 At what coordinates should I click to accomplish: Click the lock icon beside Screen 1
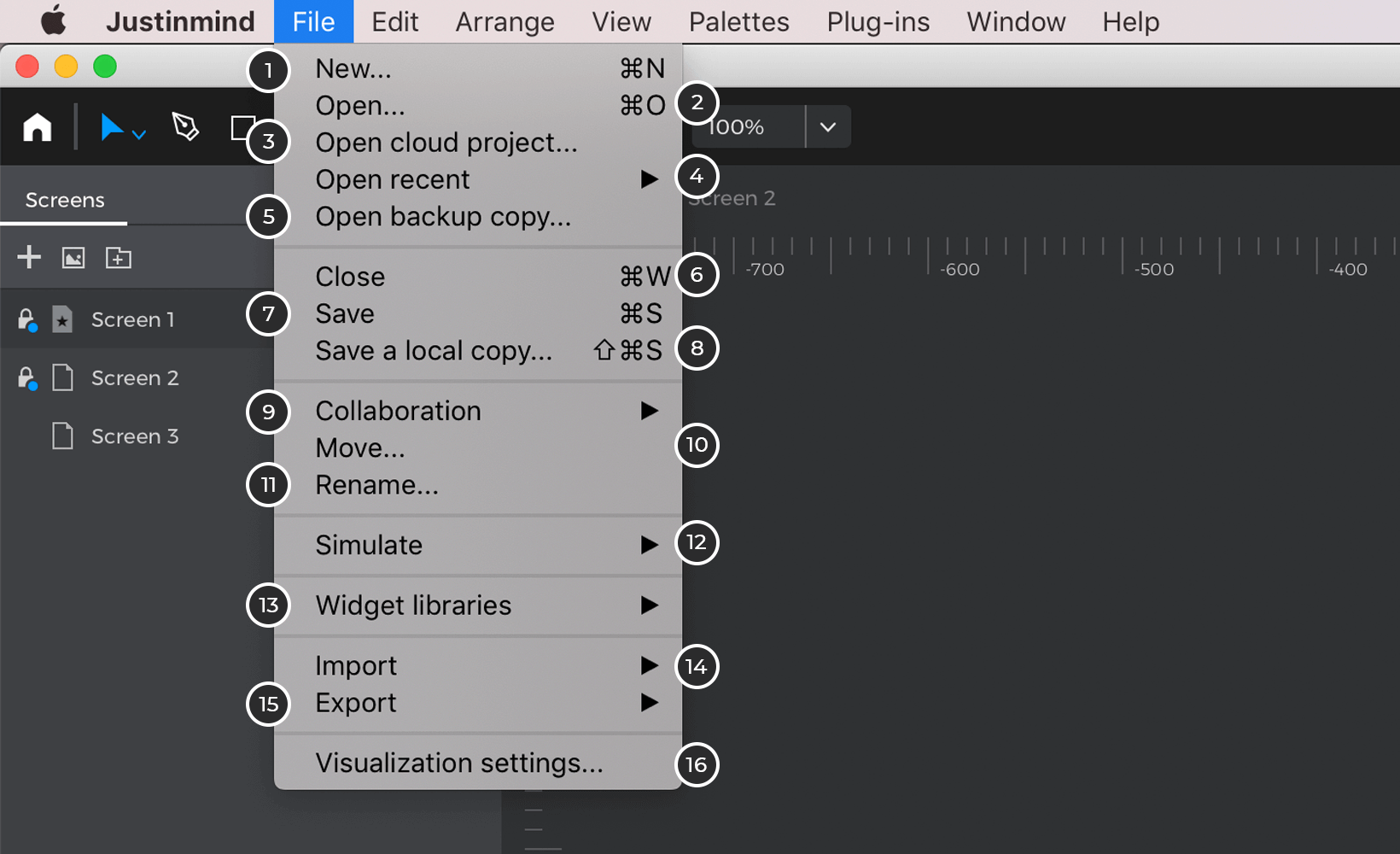27,320
